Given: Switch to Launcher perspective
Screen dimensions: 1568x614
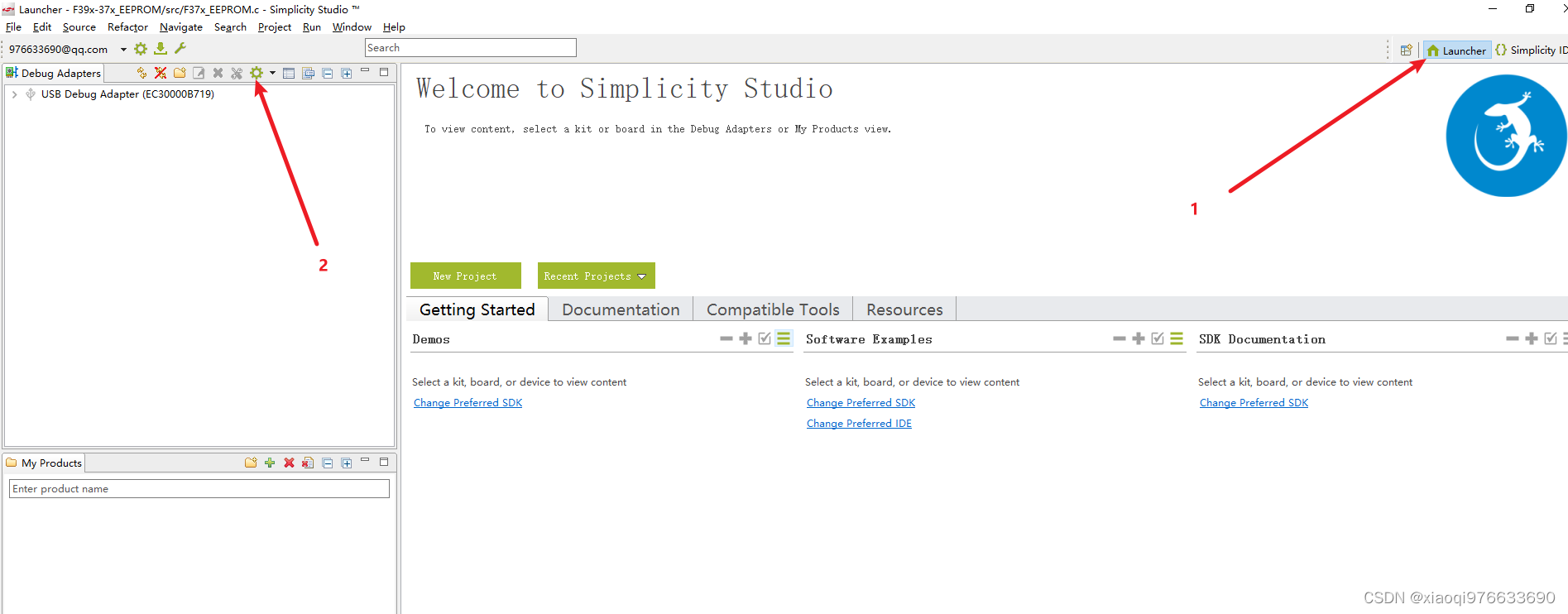Looking at the screenshot, I should 1456,50.
